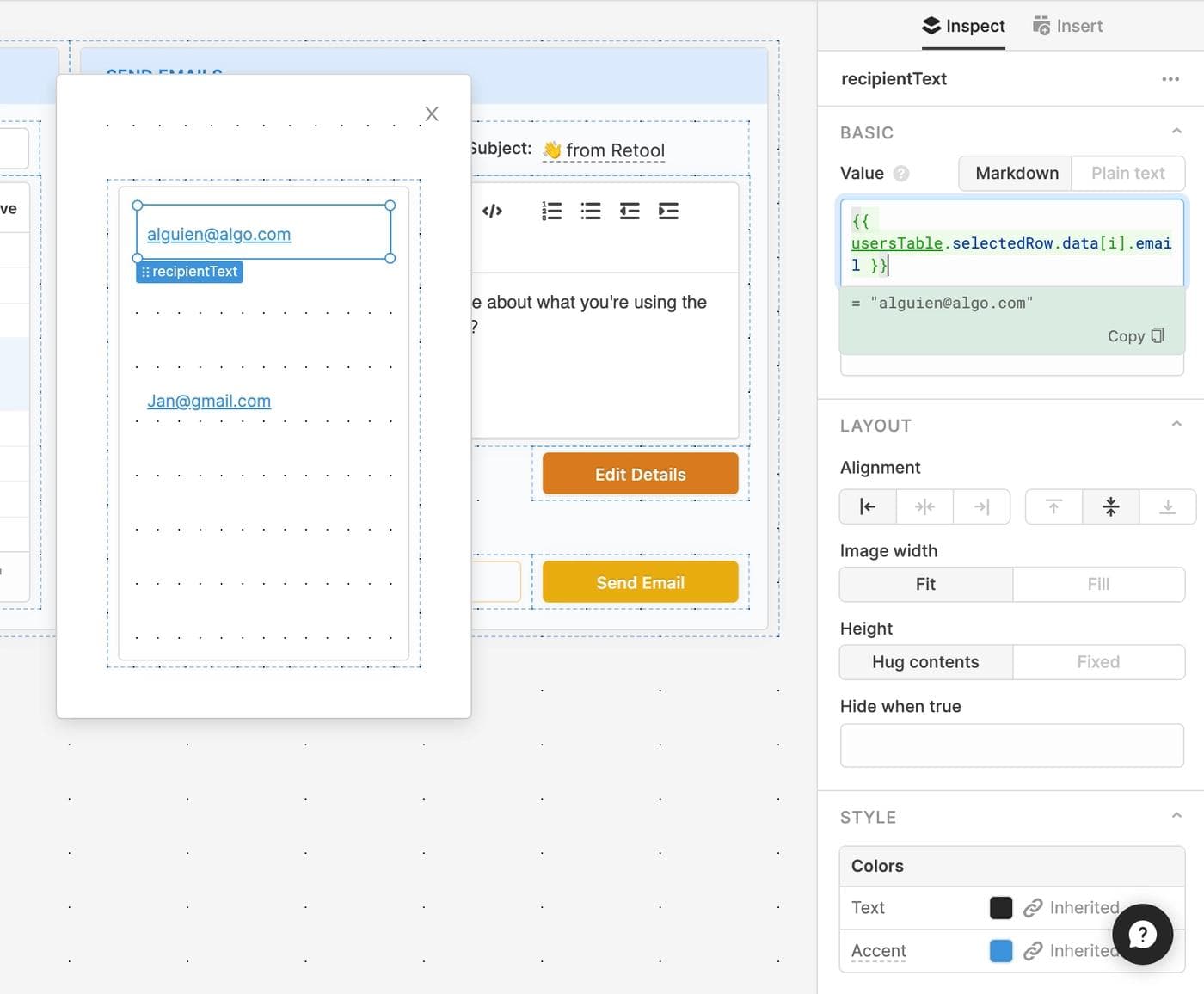Click the orange Edit Details button
The height and width of the screenshot is (994, 1204).
(640, 474)
